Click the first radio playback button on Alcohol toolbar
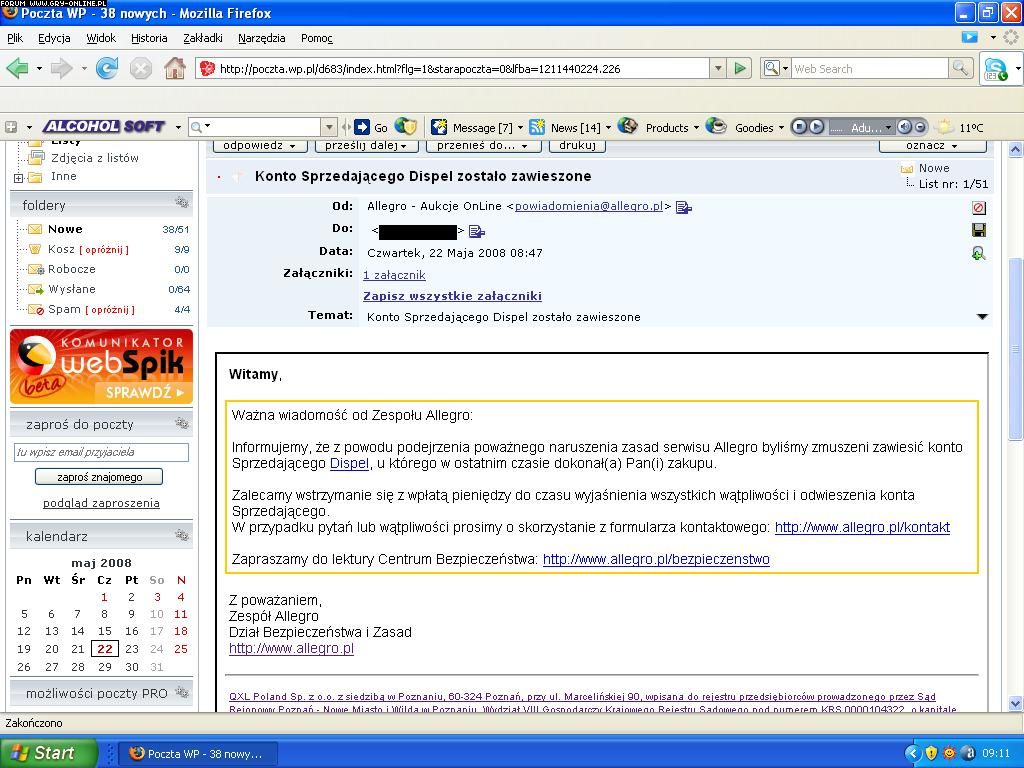 point(799,127)
